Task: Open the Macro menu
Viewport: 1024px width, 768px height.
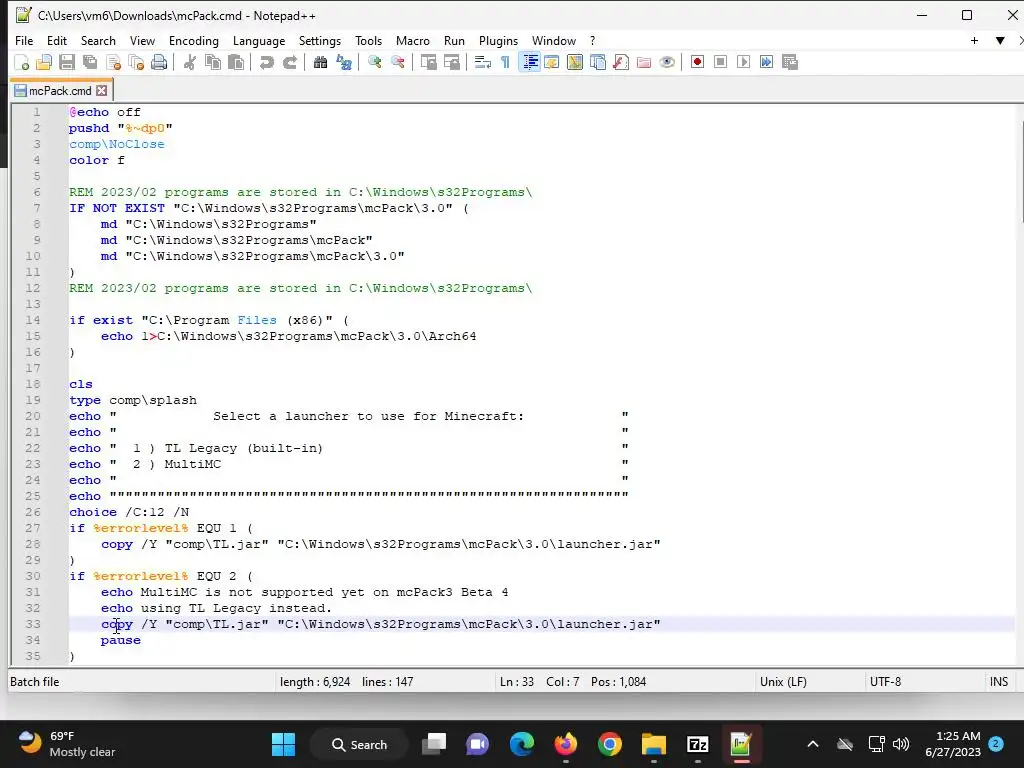Action: (413, 40)
